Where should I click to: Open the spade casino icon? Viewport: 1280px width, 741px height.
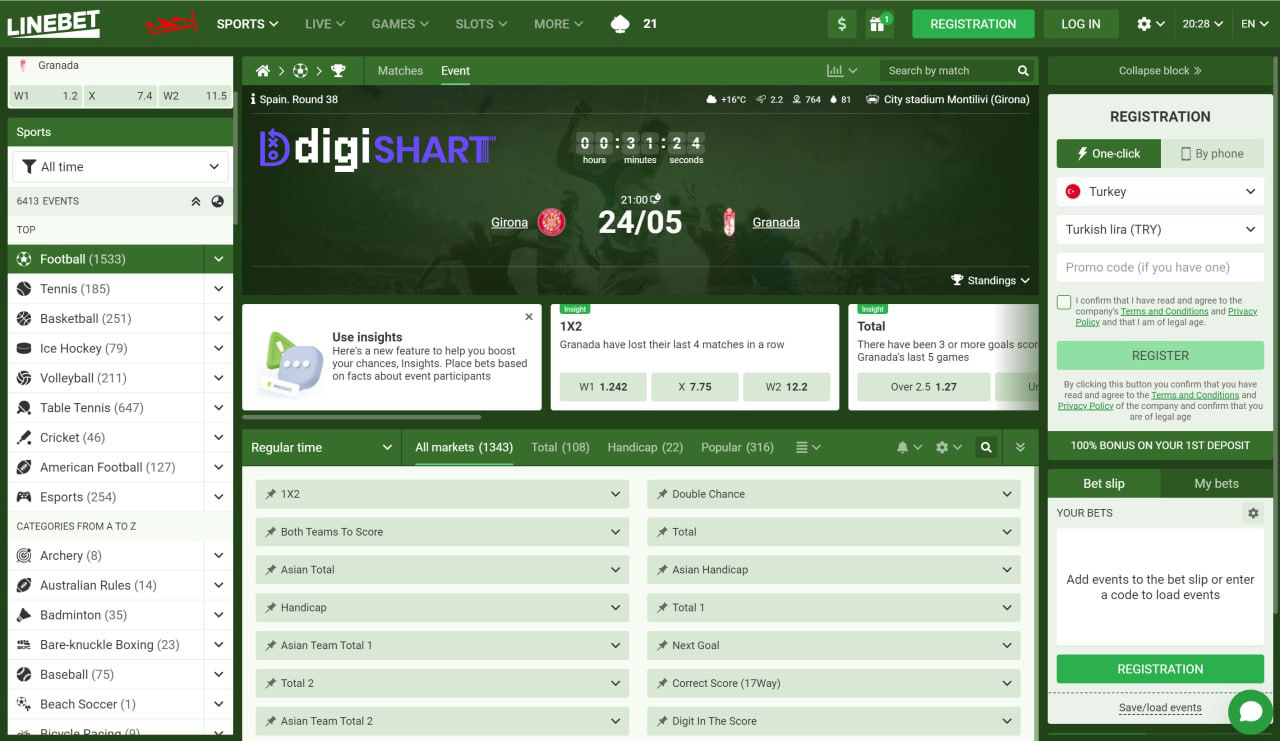620,24
